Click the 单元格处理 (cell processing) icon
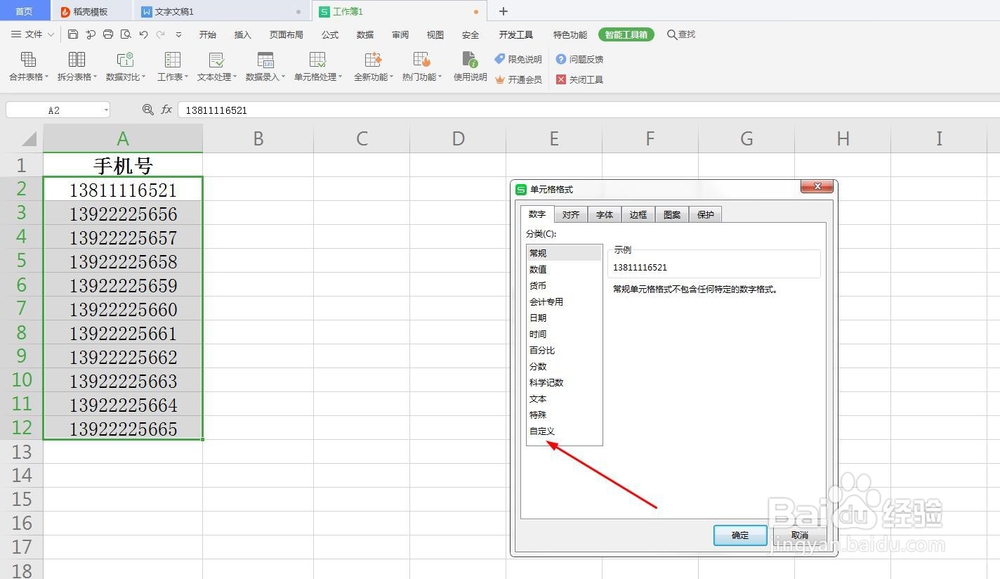Image resolution: width=1000 pixels, height=579 pixels. [318, 59]
